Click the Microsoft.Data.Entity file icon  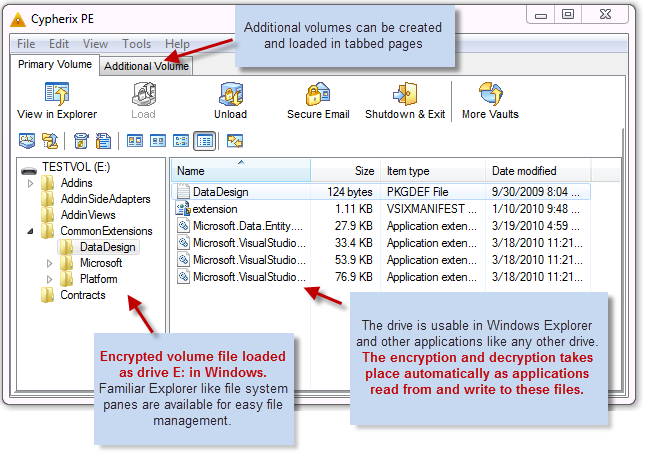coord(183,226)
